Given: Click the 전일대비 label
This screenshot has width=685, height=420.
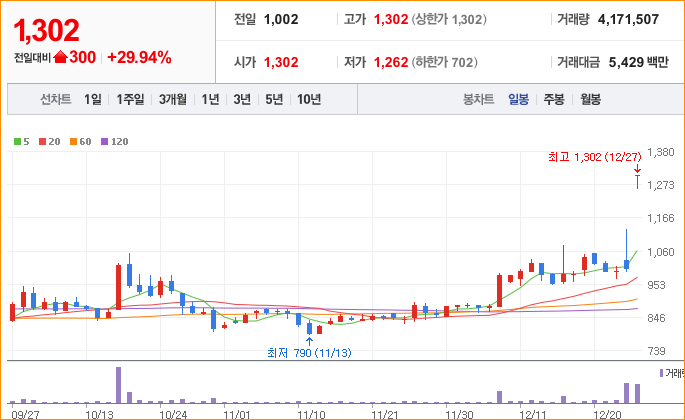Looking at the screenshot, I should point(32,58).
